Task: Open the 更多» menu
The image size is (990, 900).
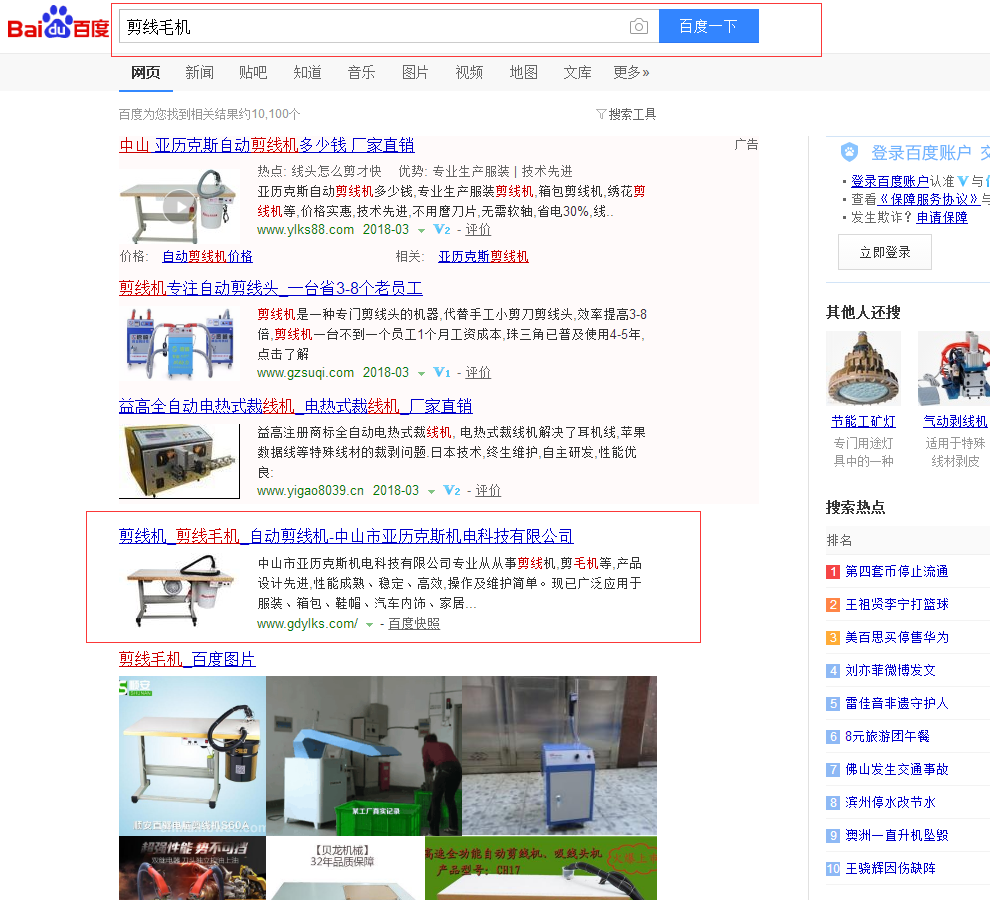Action: pos(631,72)
